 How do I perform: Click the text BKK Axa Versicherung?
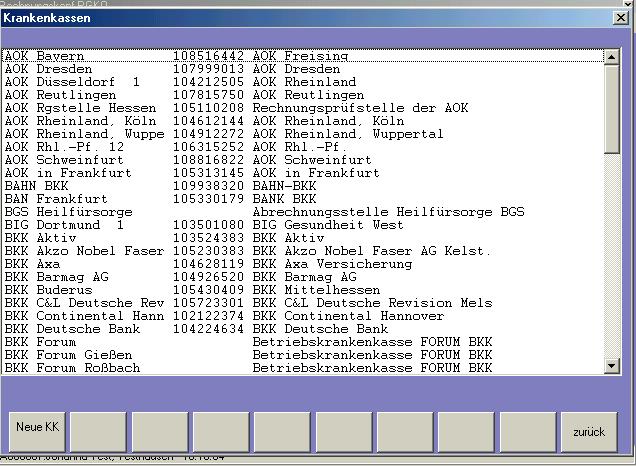point(332,264)
